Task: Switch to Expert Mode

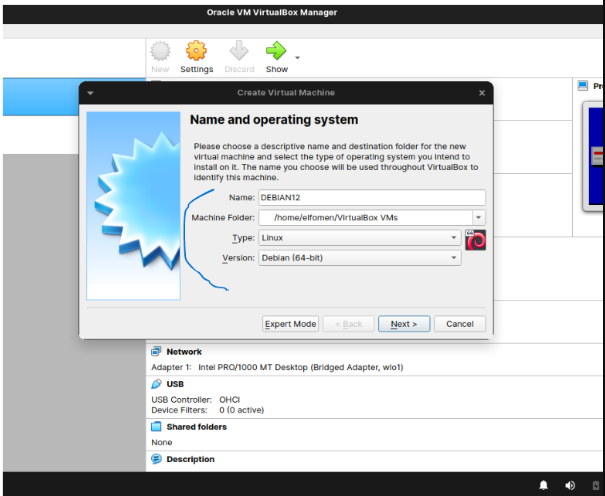Action: 291,324
